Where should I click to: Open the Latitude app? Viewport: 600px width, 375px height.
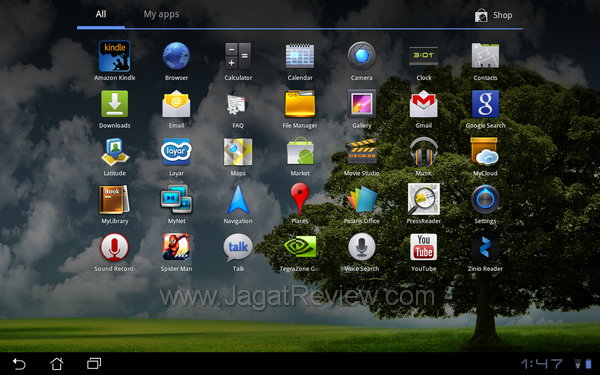(114, 152)
